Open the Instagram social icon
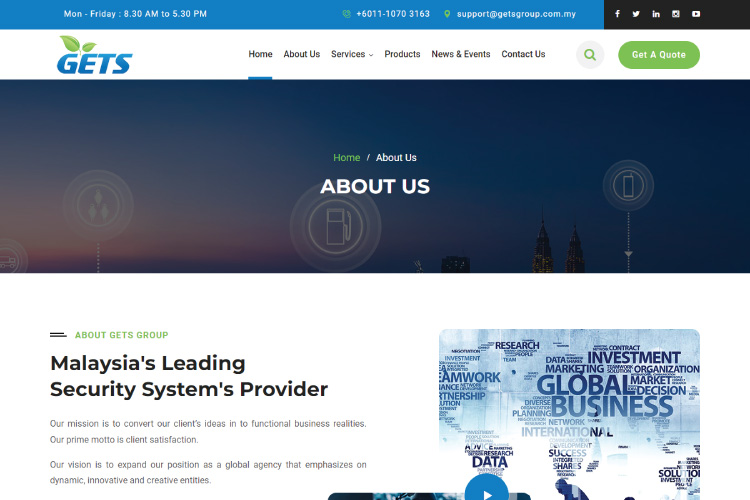The width and height of the screenshot is (750, 500). coord(676,14)
